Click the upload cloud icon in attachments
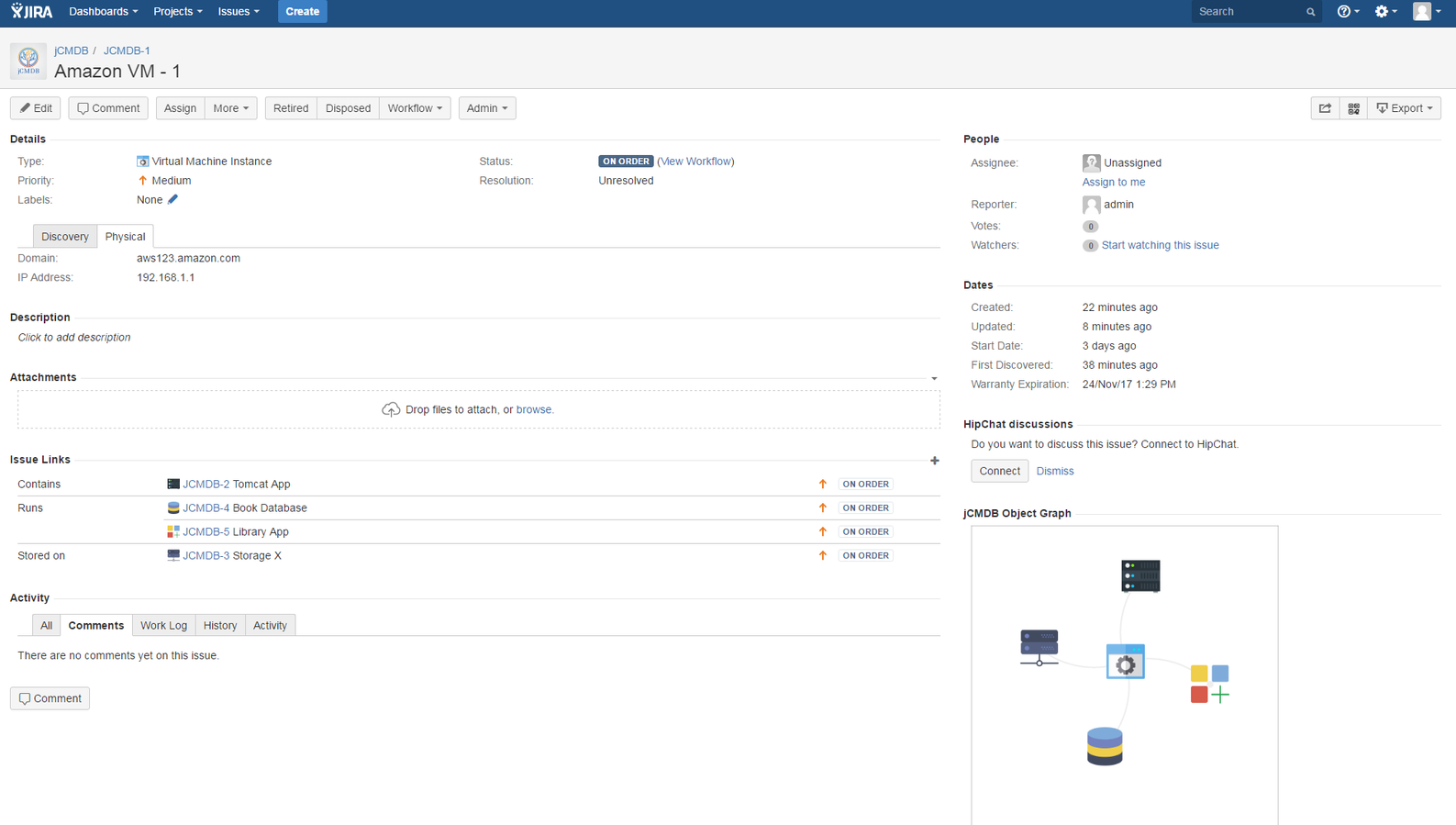This screenshot has height=825, width=1456. point(391,409)
